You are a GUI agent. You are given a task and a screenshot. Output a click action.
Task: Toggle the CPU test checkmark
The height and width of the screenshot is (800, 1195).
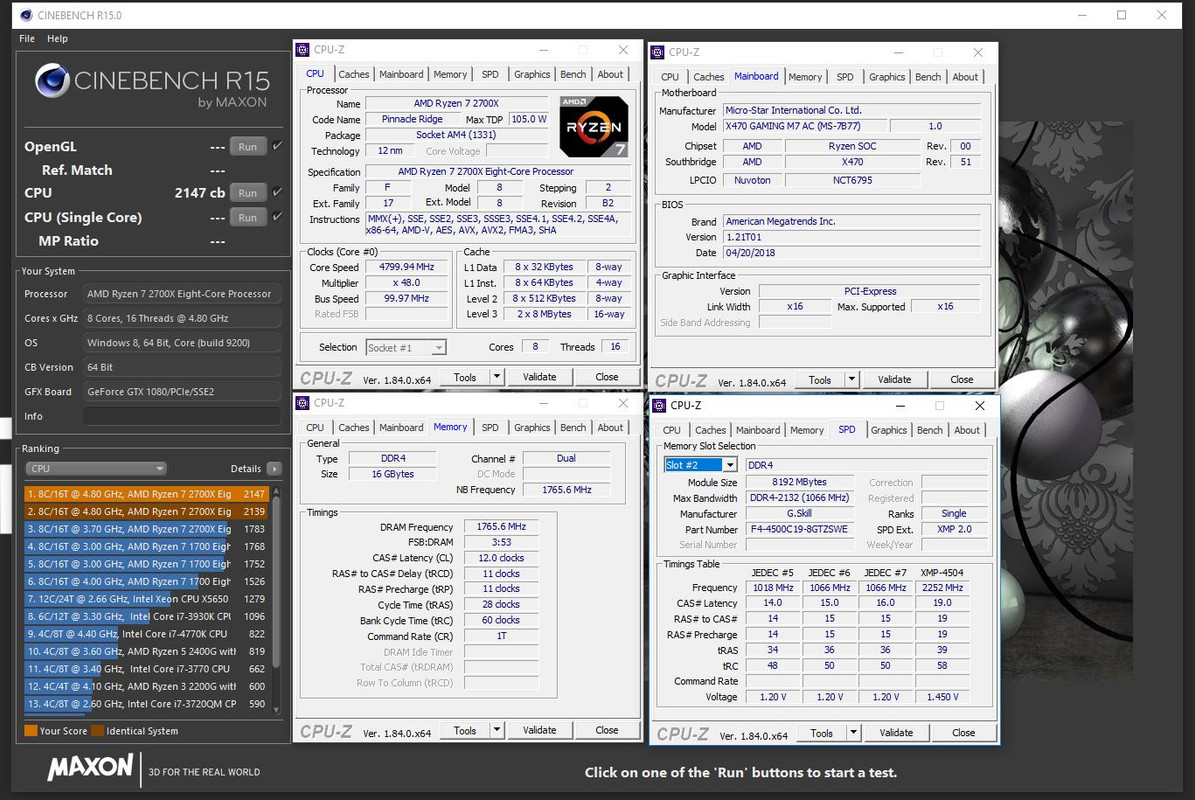(x=277, y=192)
